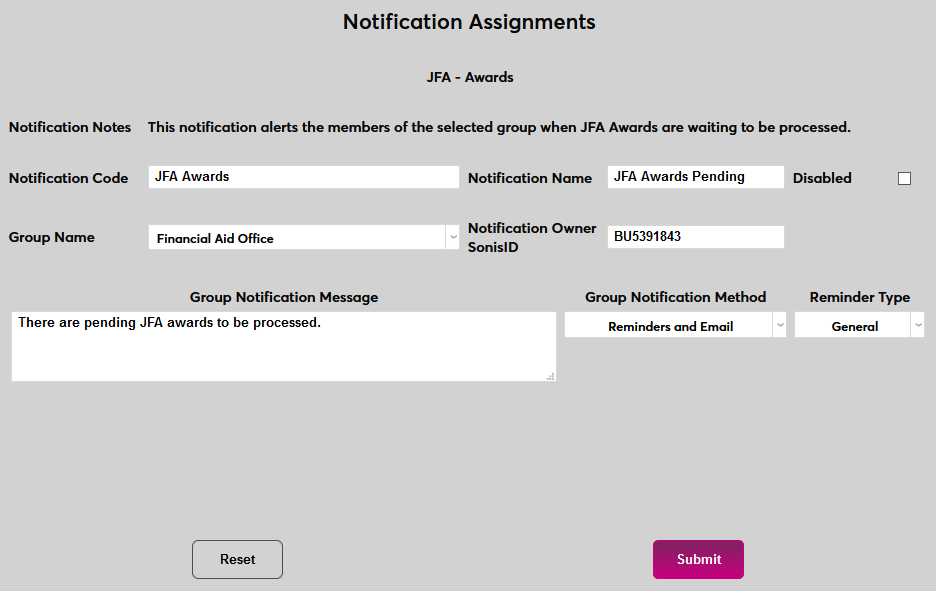
Task: Click the Reminder Type column header
Action: [x=859, y=297]
